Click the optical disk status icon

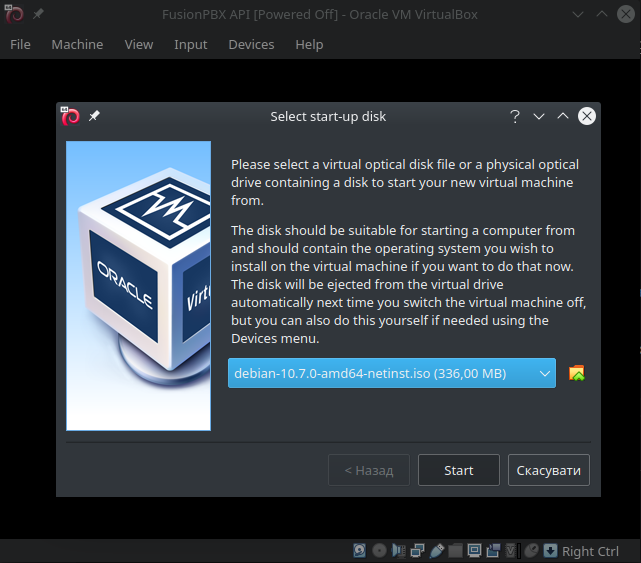click(x=379, y=550)
